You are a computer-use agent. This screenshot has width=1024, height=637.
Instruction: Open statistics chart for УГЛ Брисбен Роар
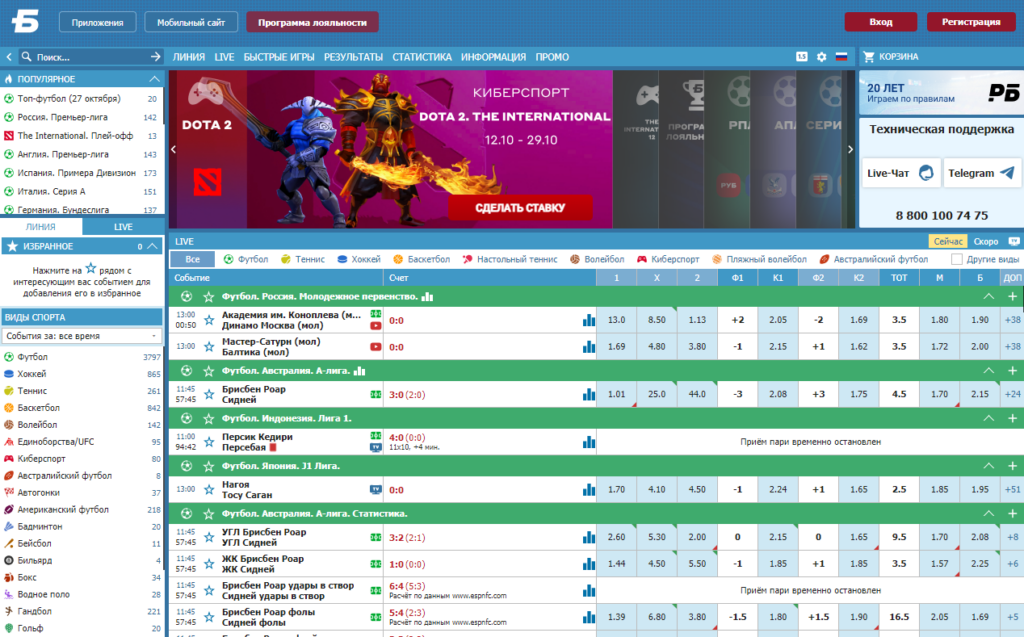pyautogui.click(x=589, y=538)
